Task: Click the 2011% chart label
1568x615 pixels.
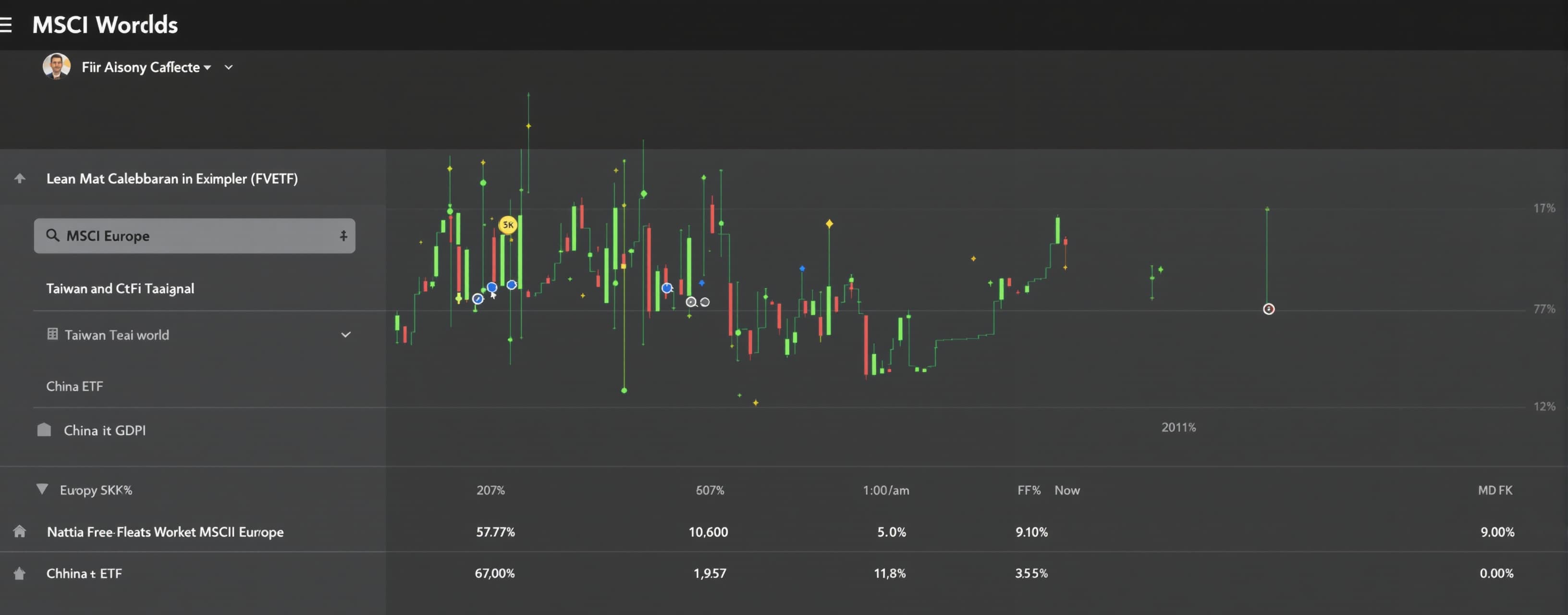Action: click(x=1178, y=428)
